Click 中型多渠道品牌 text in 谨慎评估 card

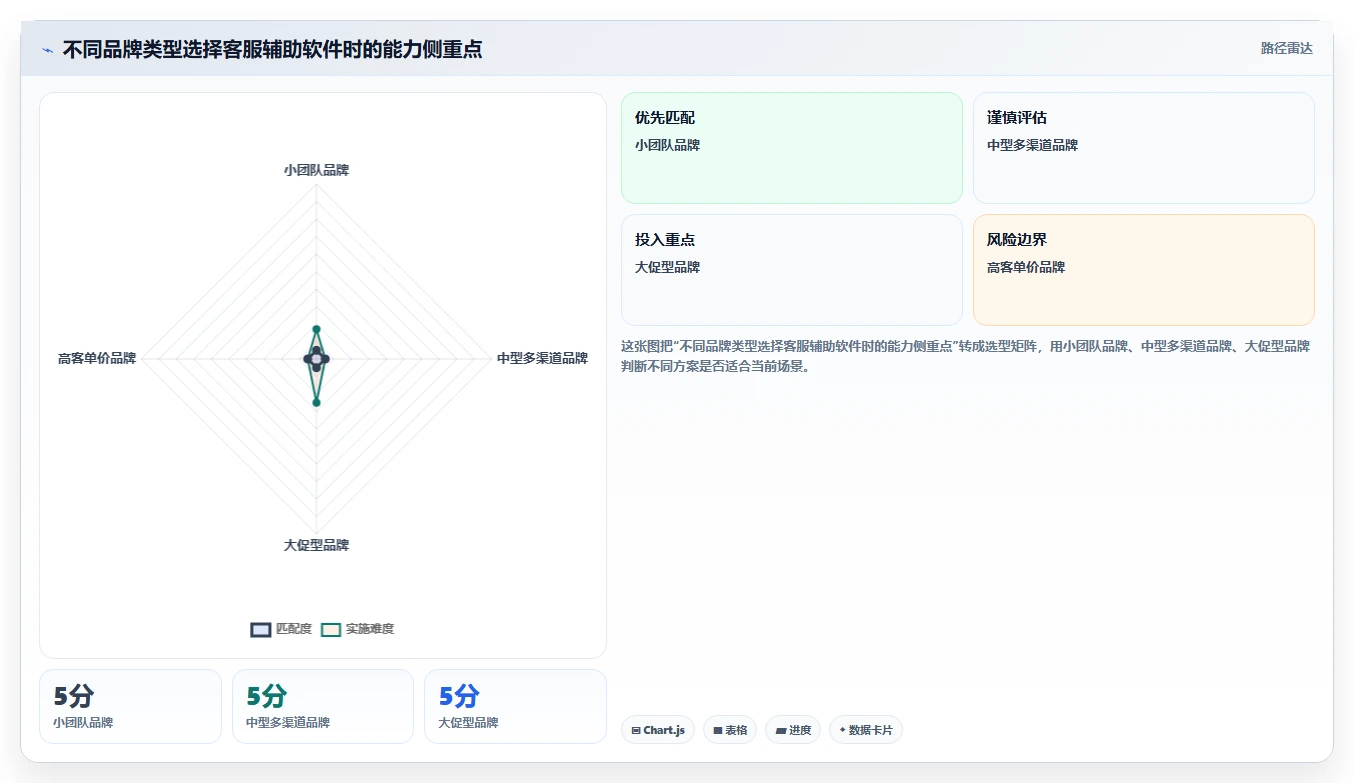[x=1032, y=145]
